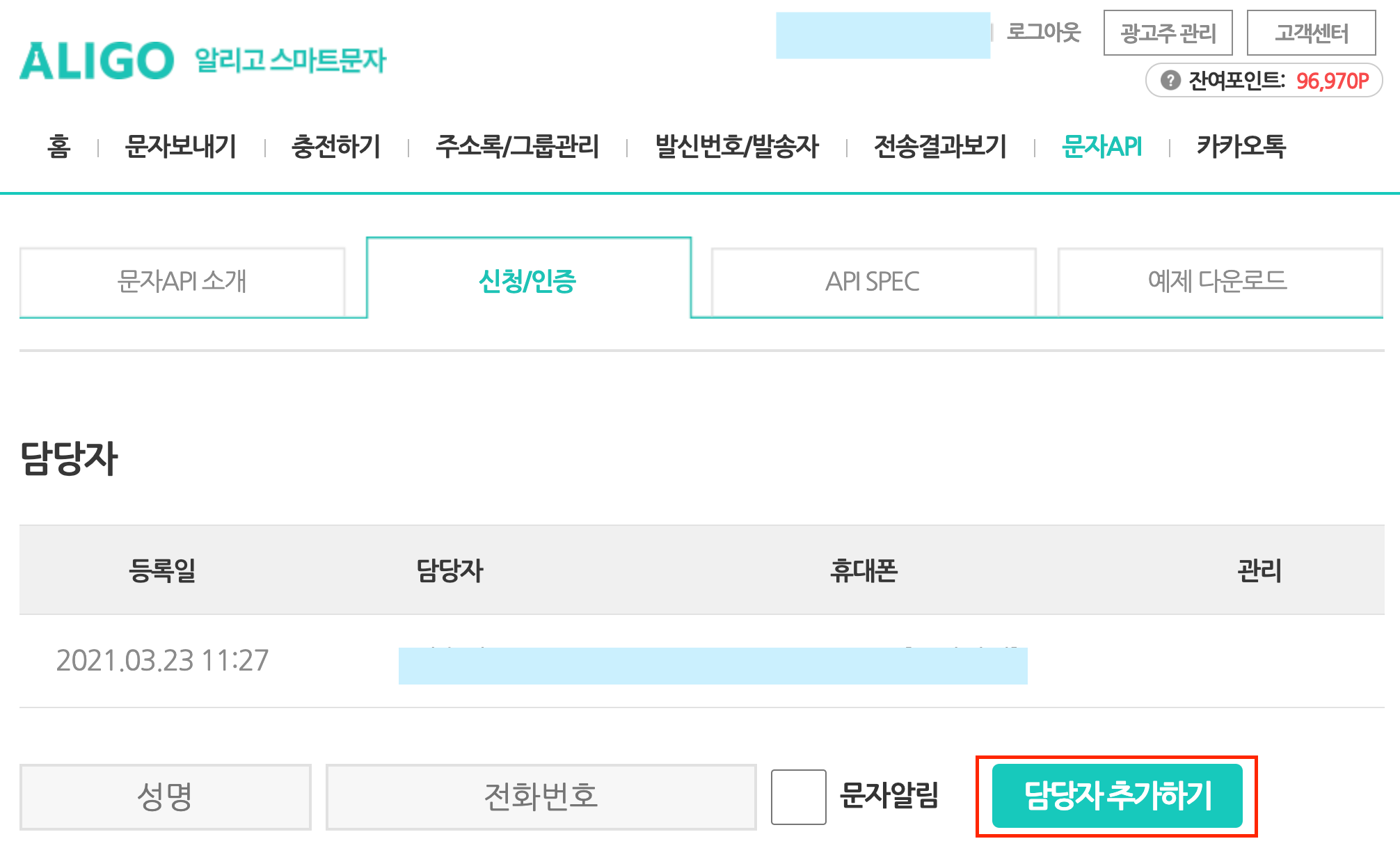The image size is (1400, 864).
Task: Open the 충전하기 menu
Action: tap(336, 147)
